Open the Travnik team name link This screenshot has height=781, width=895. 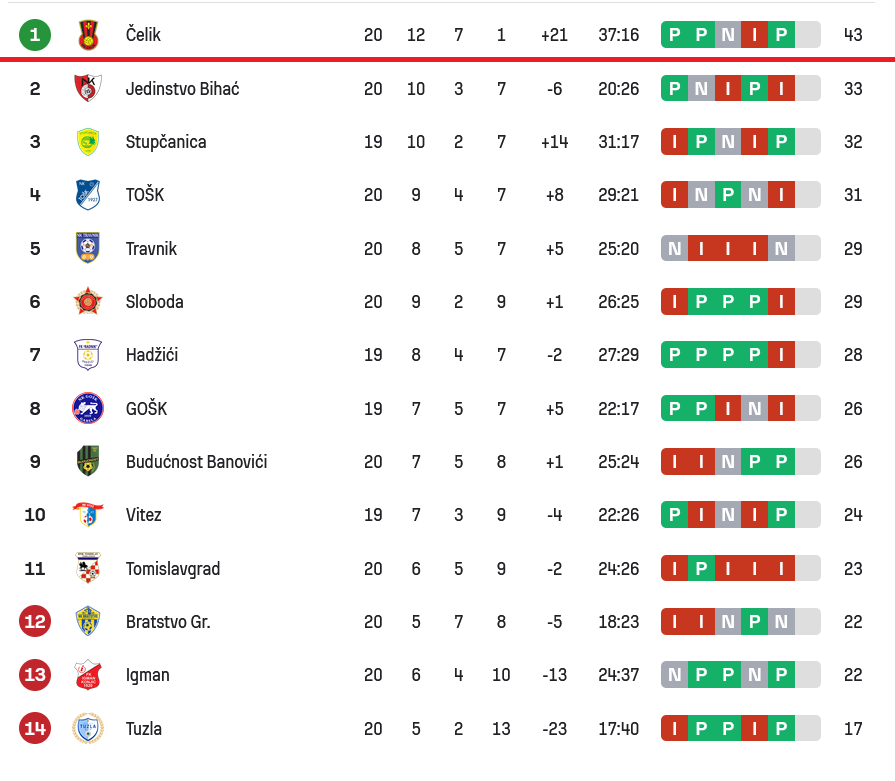coord(151,249)
